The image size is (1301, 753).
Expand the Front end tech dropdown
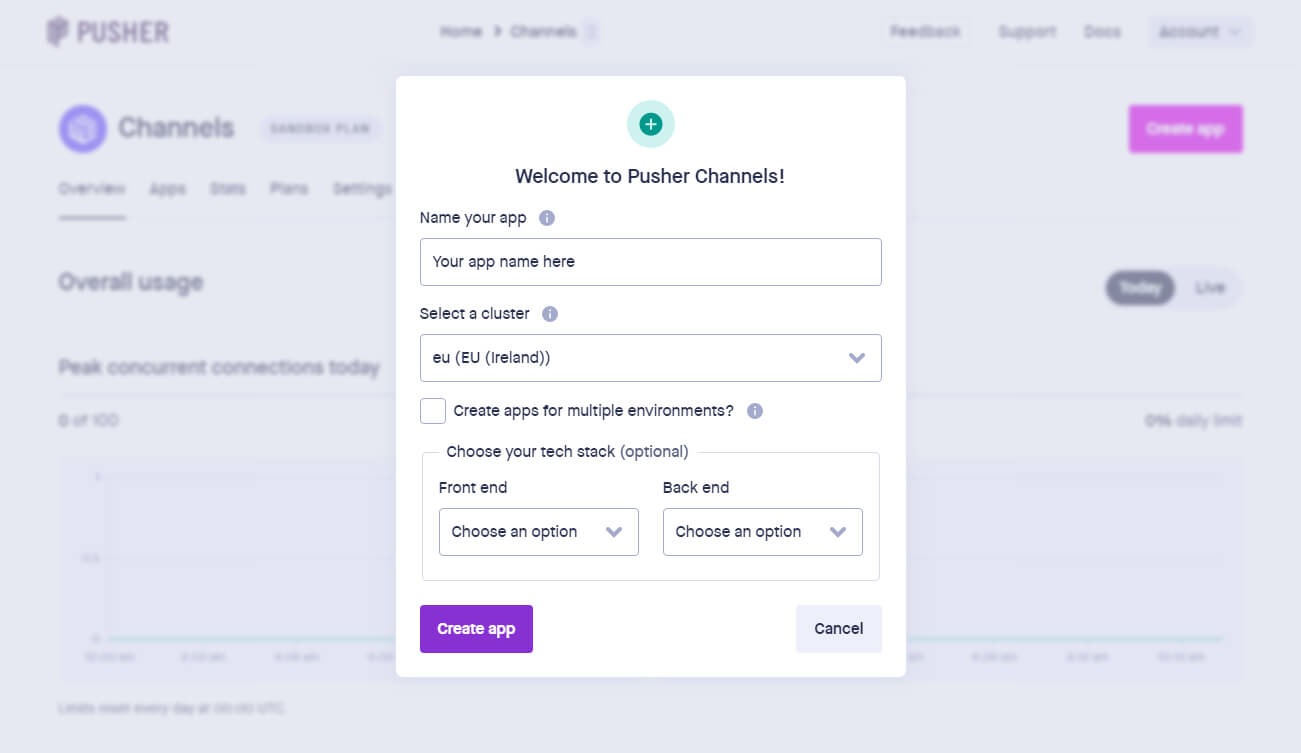538,532
